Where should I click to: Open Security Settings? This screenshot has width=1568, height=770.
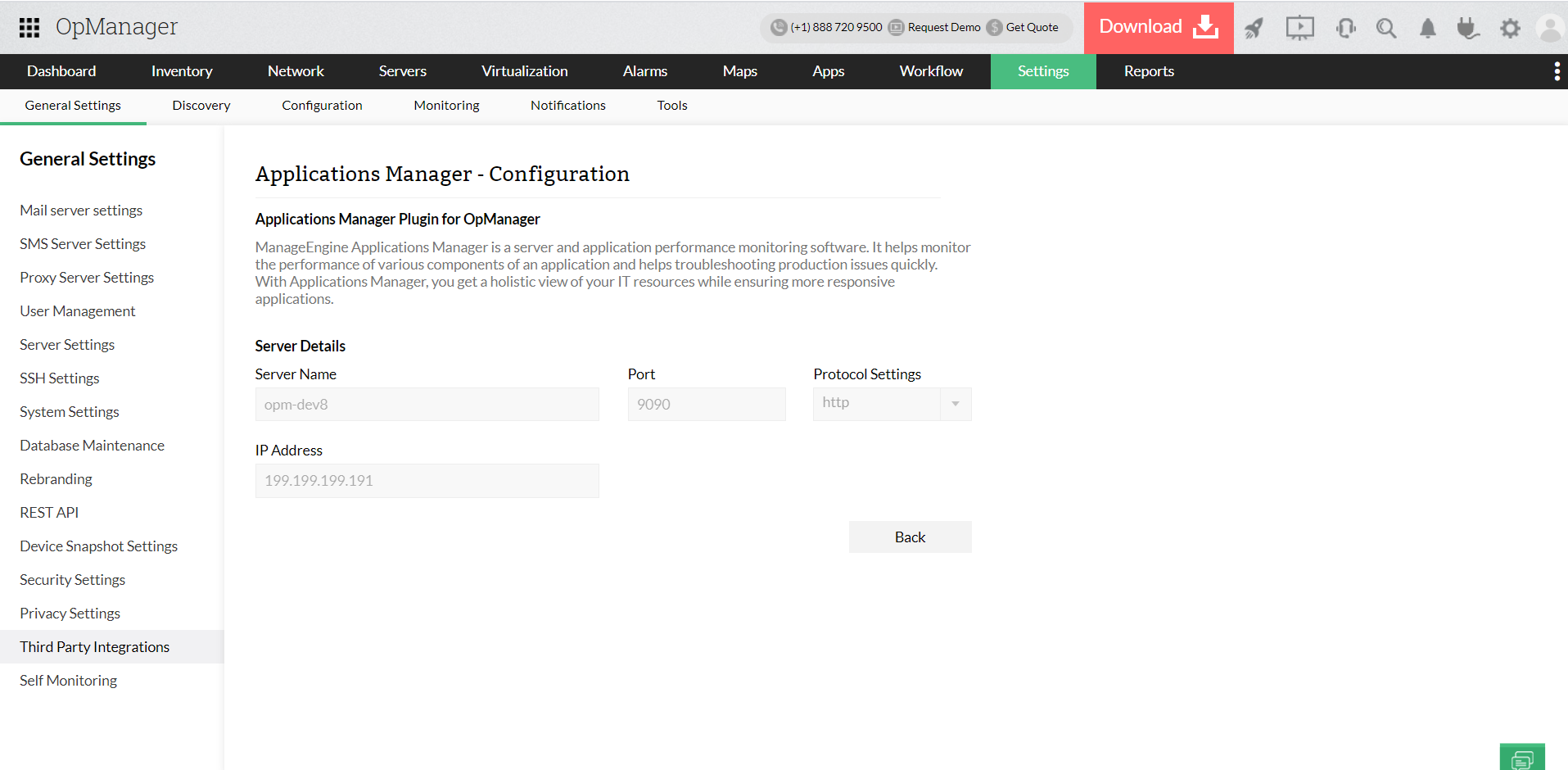tap(73, 580)
